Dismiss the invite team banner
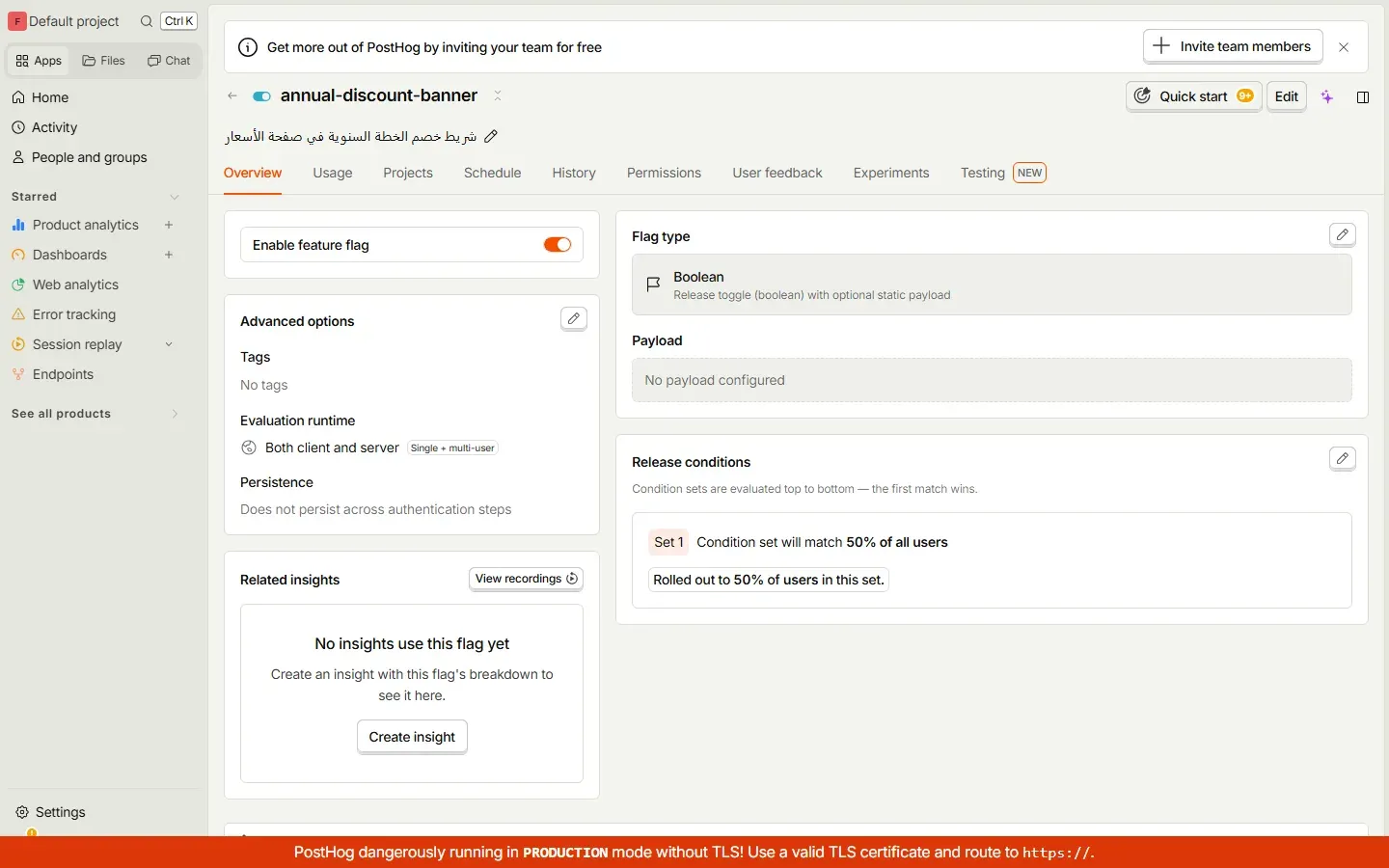The image size is (1389, 868). [1344, 47]
